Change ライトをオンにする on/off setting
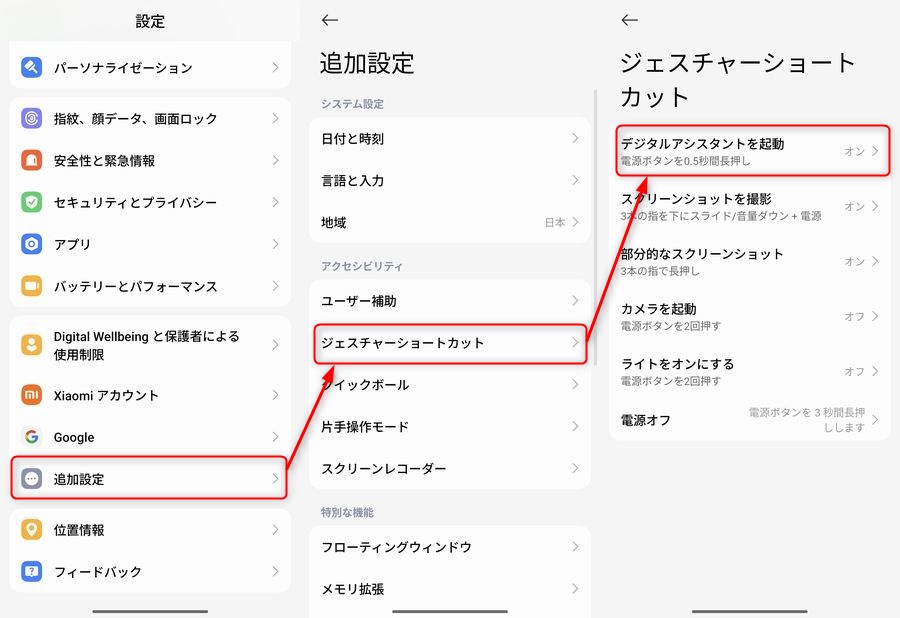 pyautogui.click(x=860, y=371)
